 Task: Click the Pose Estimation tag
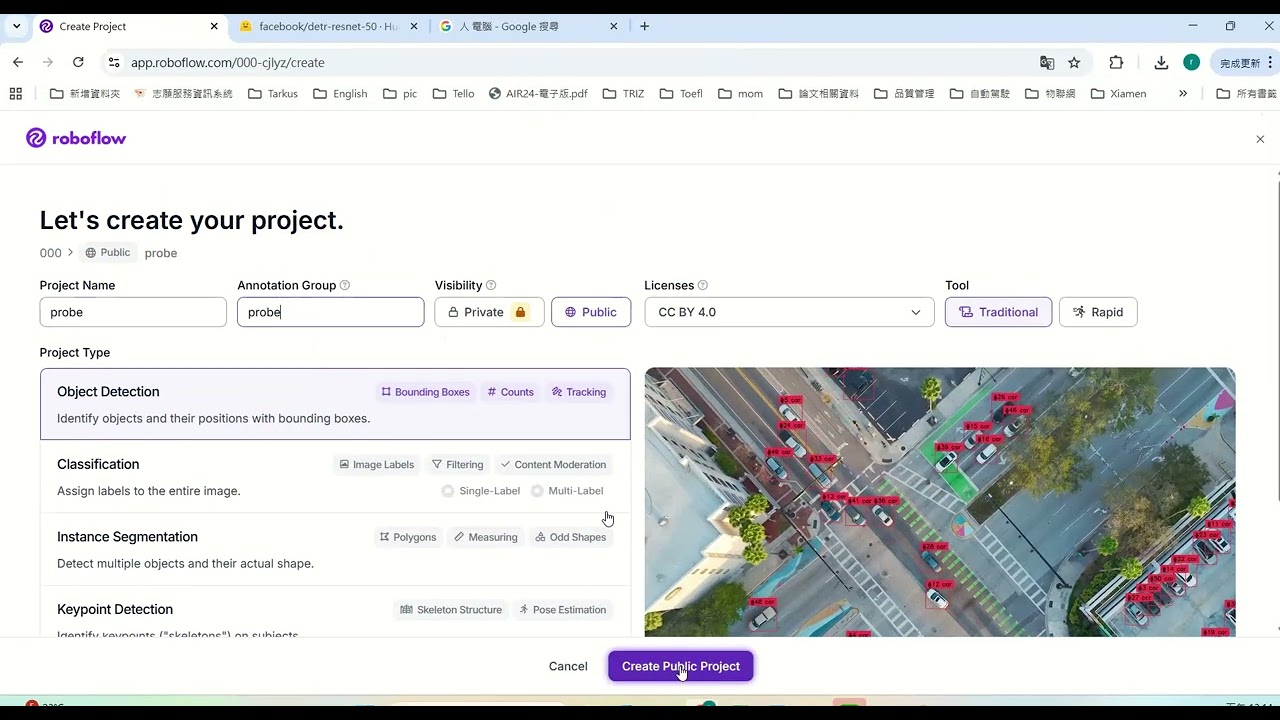pyautogui.click(x=562, y=610)
